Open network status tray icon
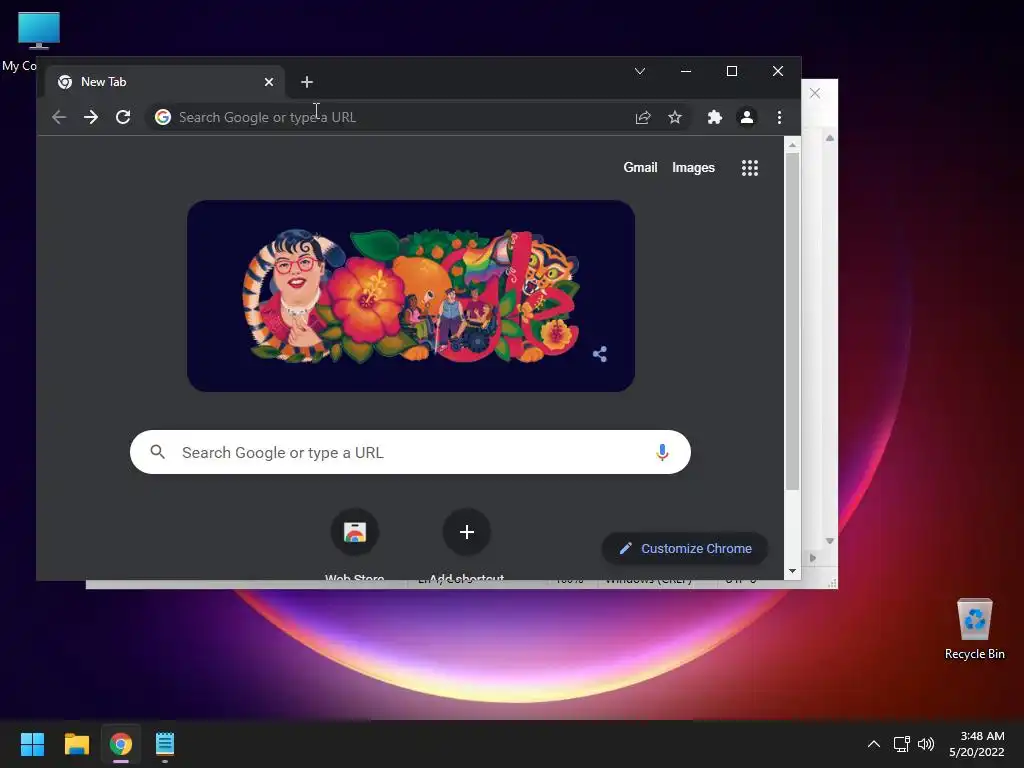This screenshot has height=768, width=1024. tap(902, 744)
